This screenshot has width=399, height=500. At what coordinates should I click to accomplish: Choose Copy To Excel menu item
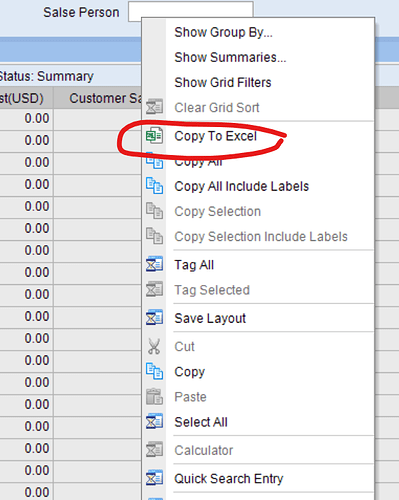tap(215, 136)
